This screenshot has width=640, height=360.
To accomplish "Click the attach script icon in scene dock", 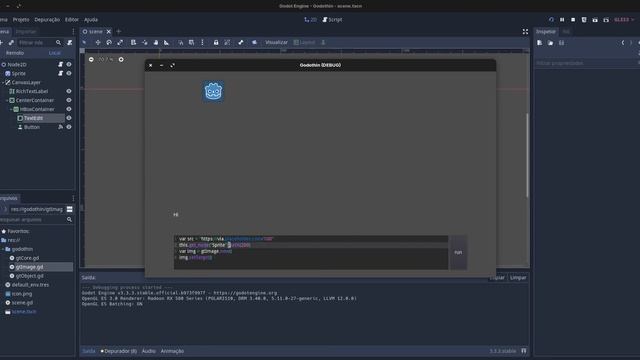I will click(70, 42).
